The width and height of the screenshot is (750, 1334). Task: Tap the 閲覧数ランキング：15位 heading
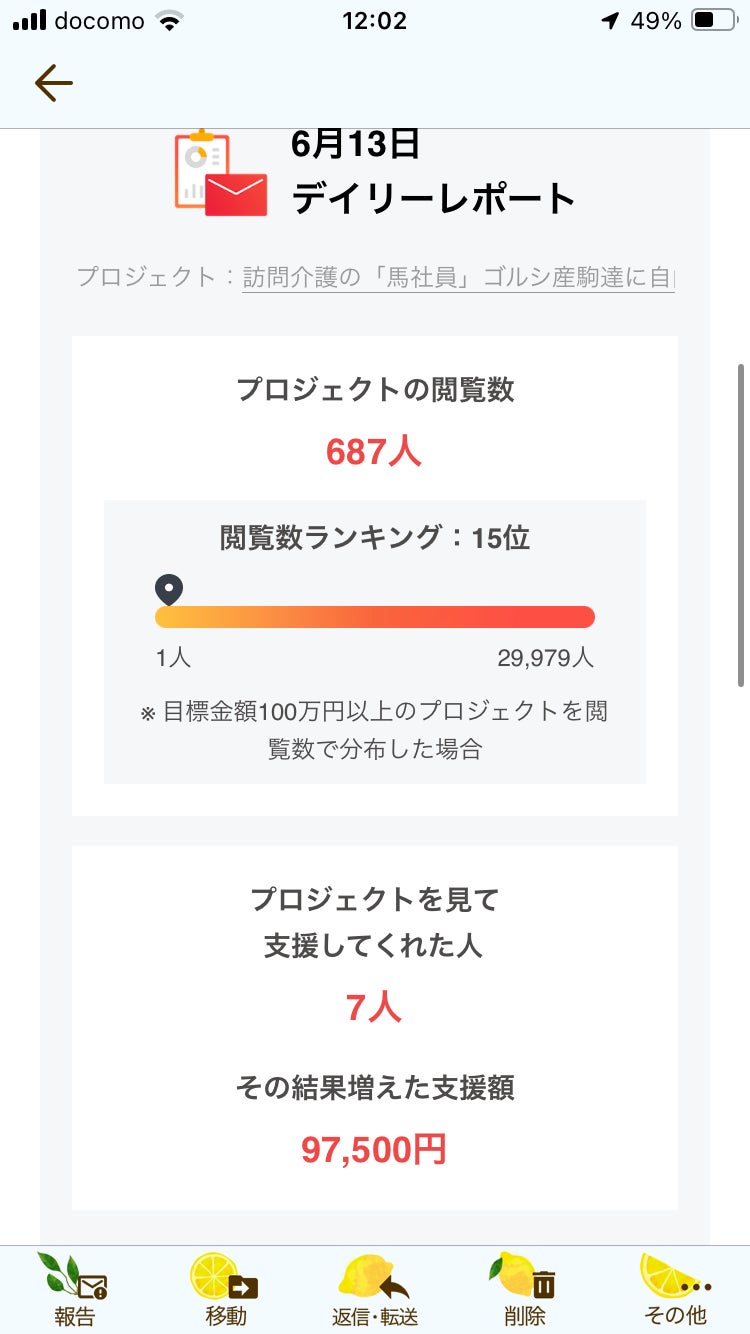(x=374, y=538)
